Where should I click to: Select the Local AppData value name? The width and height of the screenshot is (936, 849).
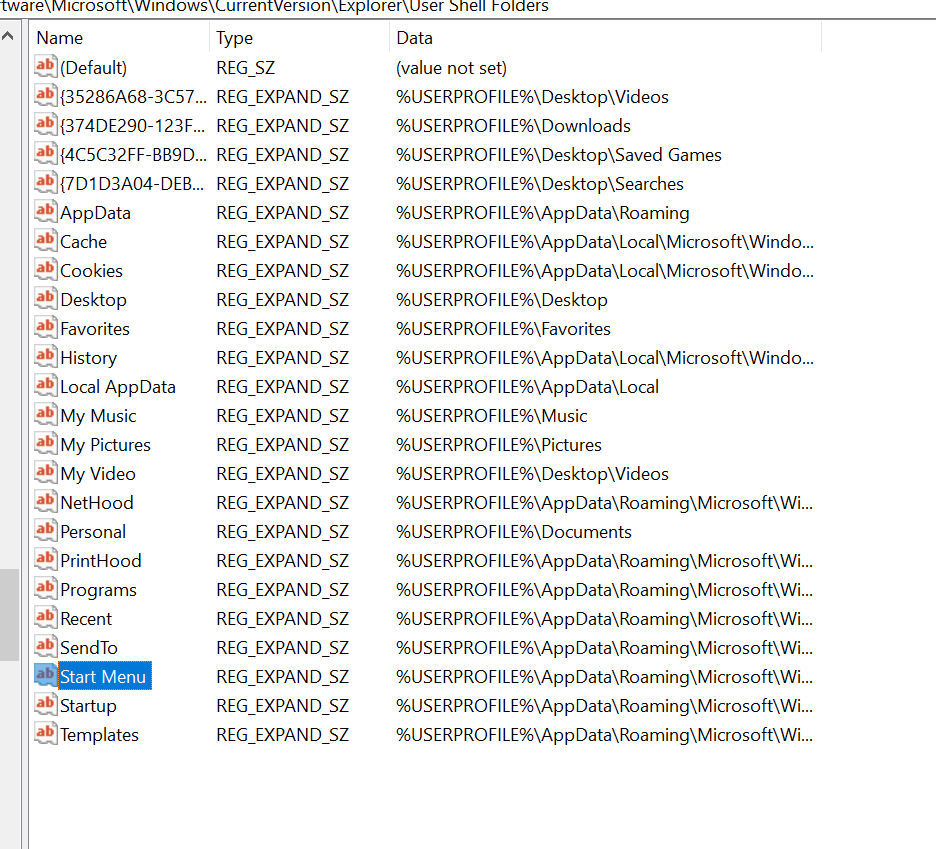click(118, 387)
